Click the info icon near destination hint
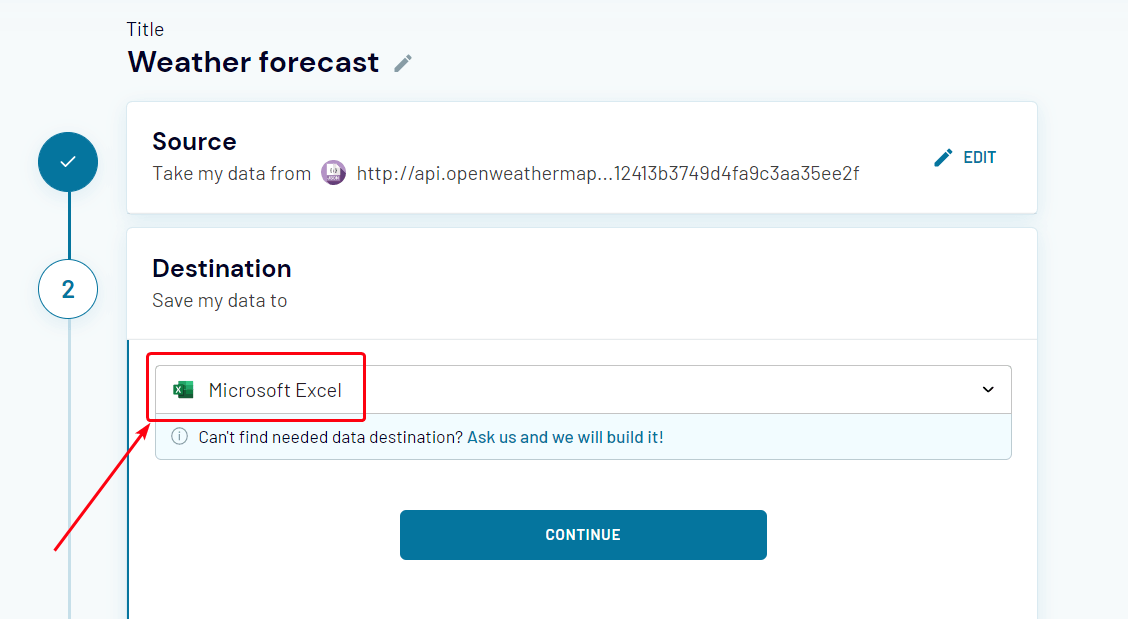The height and width of the screenshot is (619, 1128). click(x=179, y=436)
